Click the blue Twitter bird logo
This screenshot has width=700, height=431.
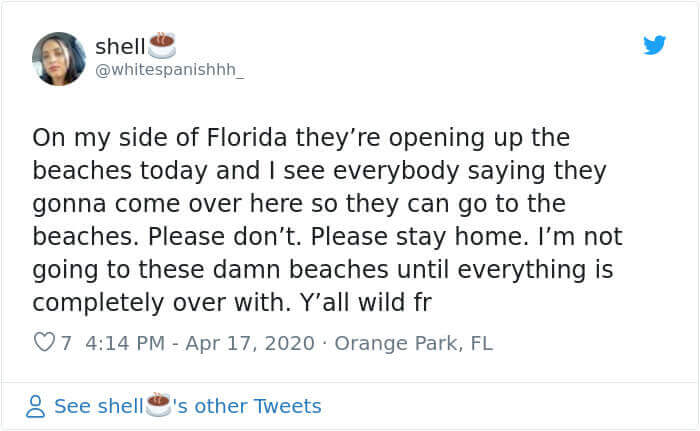point(654,45)
